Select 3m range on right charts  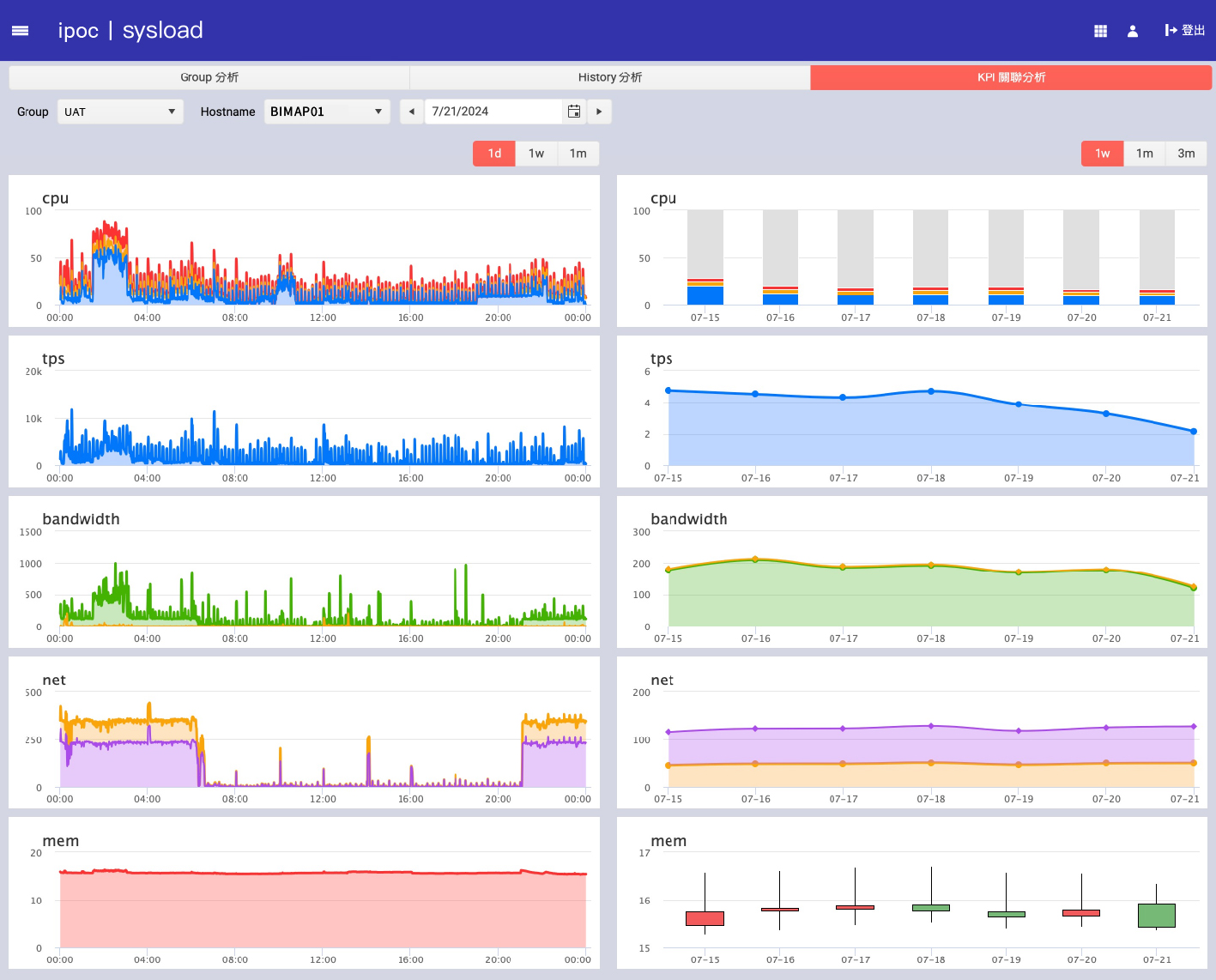(1186, 154)
